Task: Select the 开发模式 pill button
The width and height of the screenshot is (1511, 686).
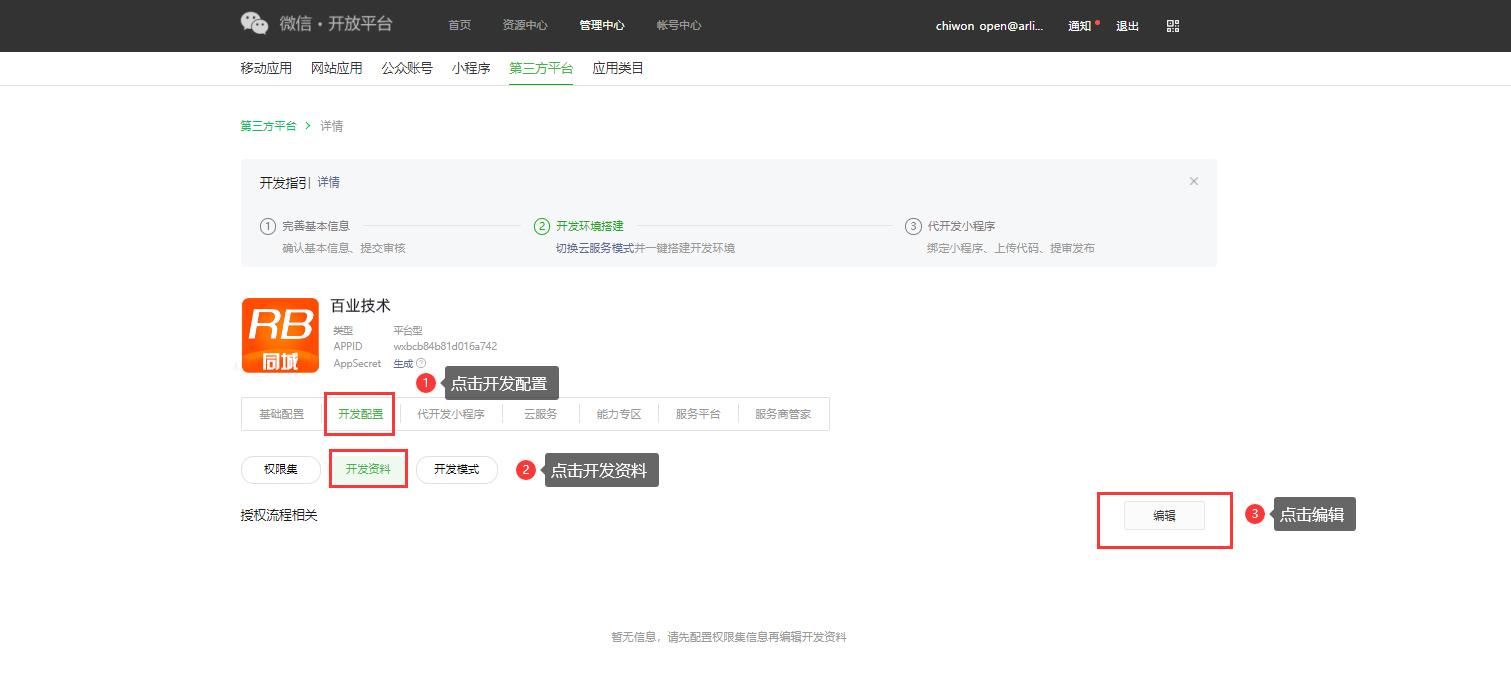Action: tap(456, 469)
